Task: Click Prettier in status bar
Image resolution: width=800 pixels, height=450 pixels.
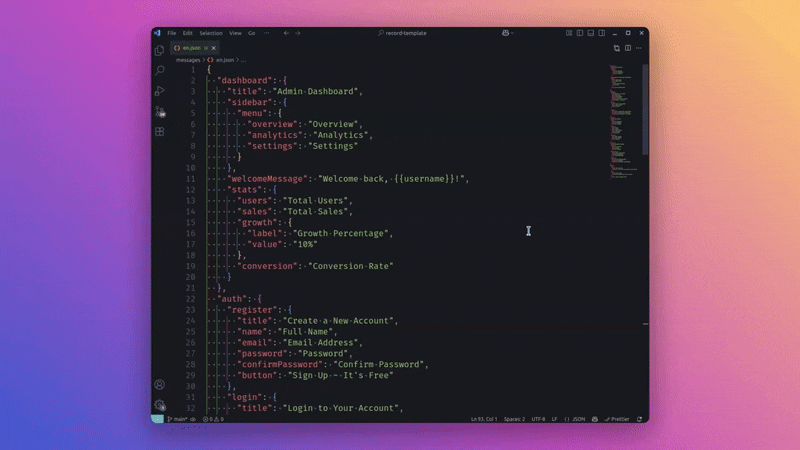Action: click(617, 419)
